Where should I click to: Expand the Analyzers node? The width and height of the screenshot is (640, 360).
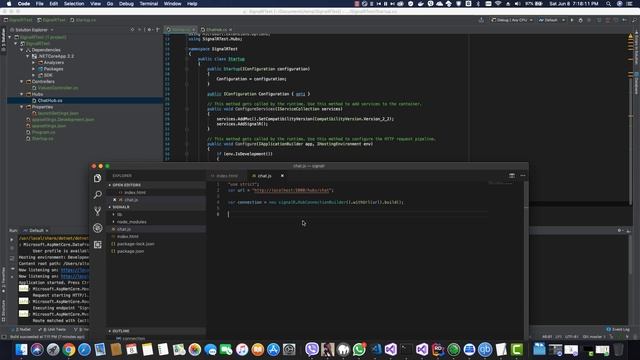point(33,62)
